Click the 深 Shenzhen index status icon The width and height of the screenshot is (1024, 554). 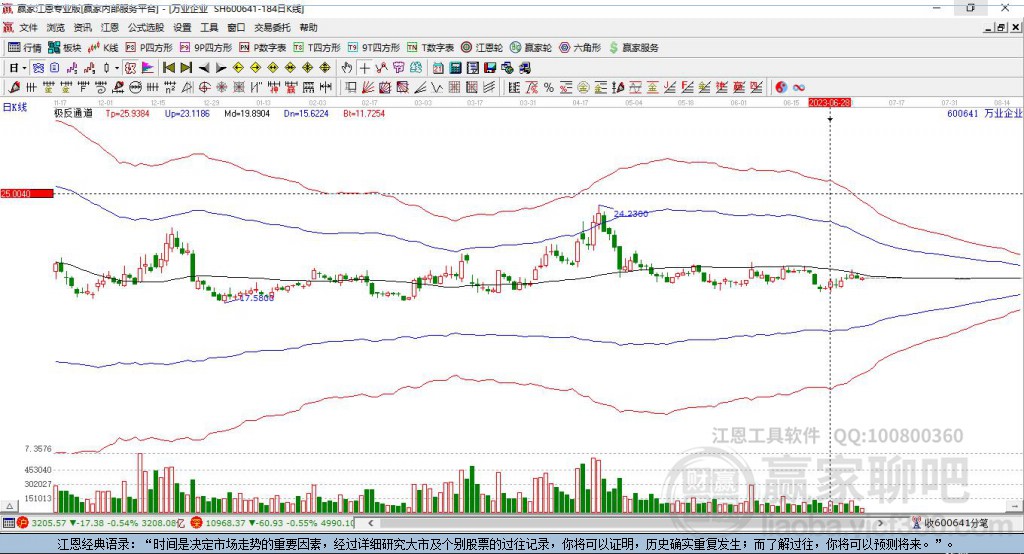pos(197,523)
